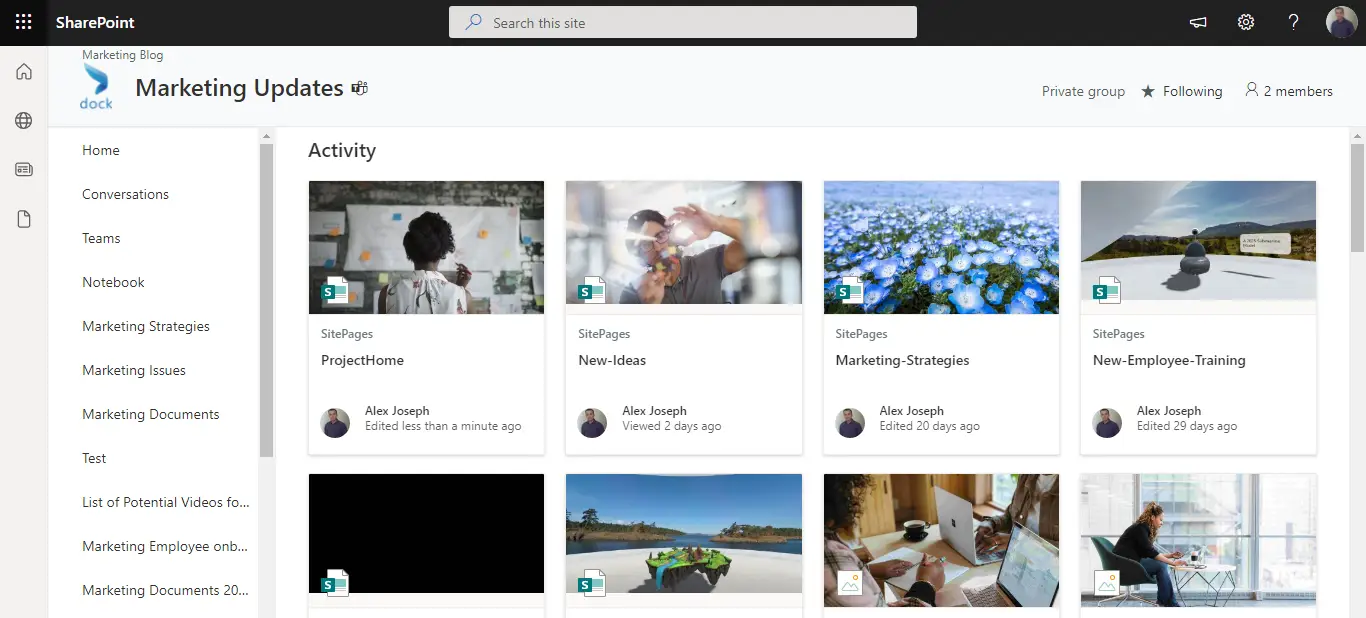Screen dimensions: 1366x618
Task: Click the Private group label
Action: click(1083, 91)
